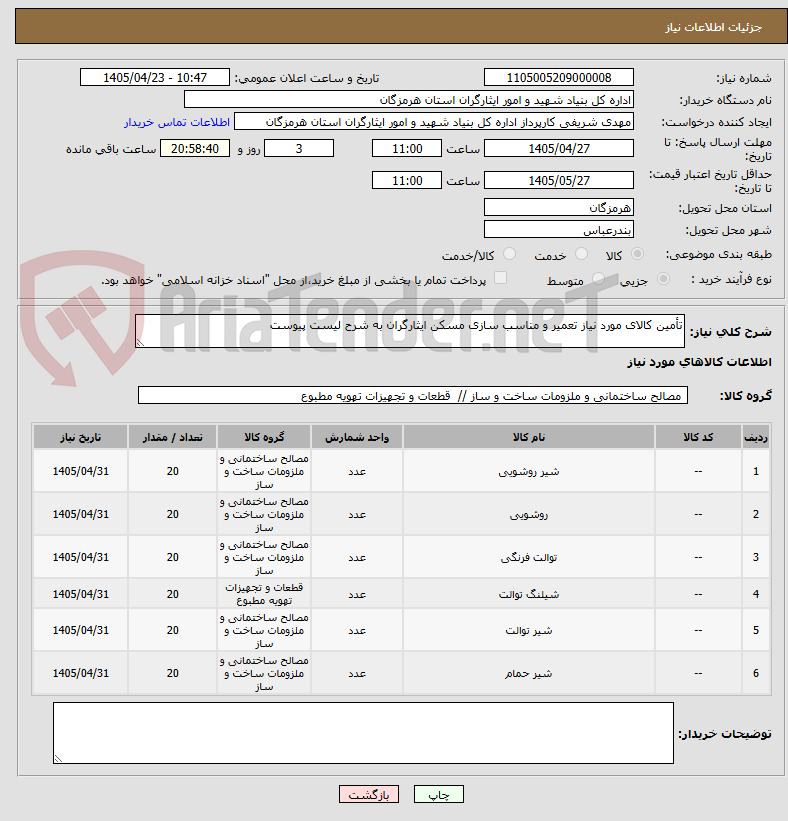Click the public announcement date field 1405/04/23 - 10:47

pos(154,77)
